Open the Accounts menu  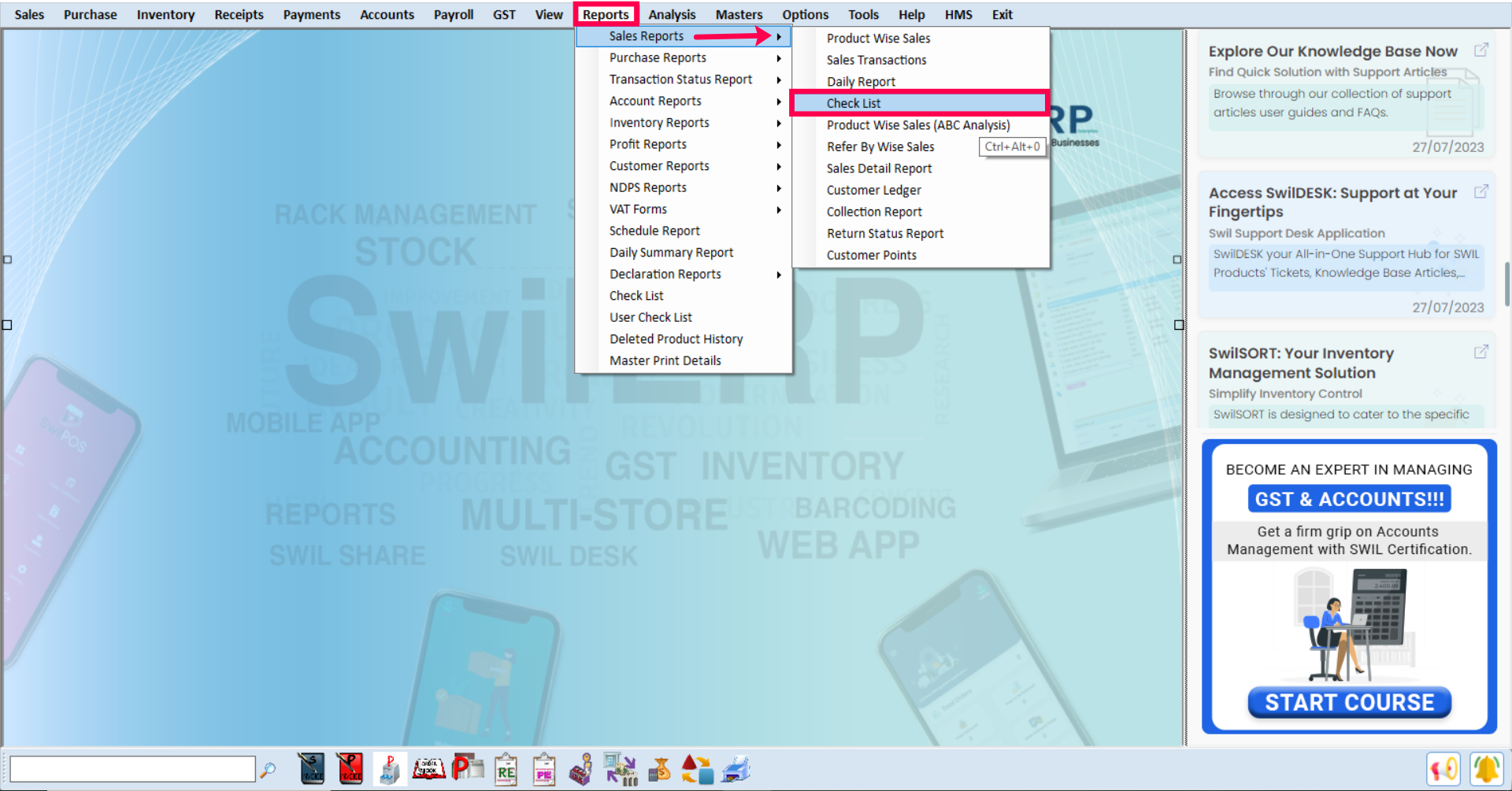[387, 14]
